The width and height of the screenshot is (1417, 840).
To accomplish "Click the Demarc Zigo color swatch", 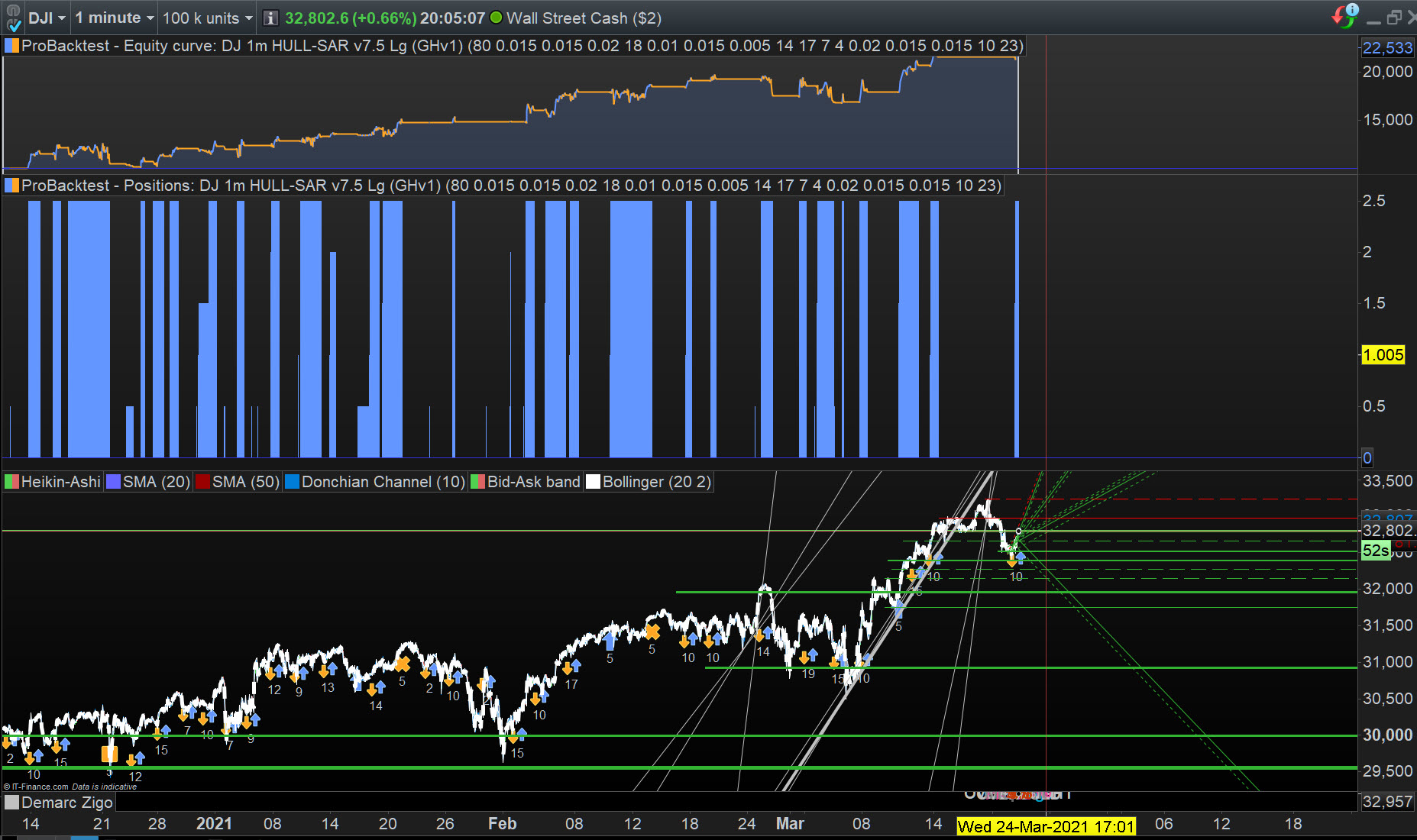I will point(11,803).
